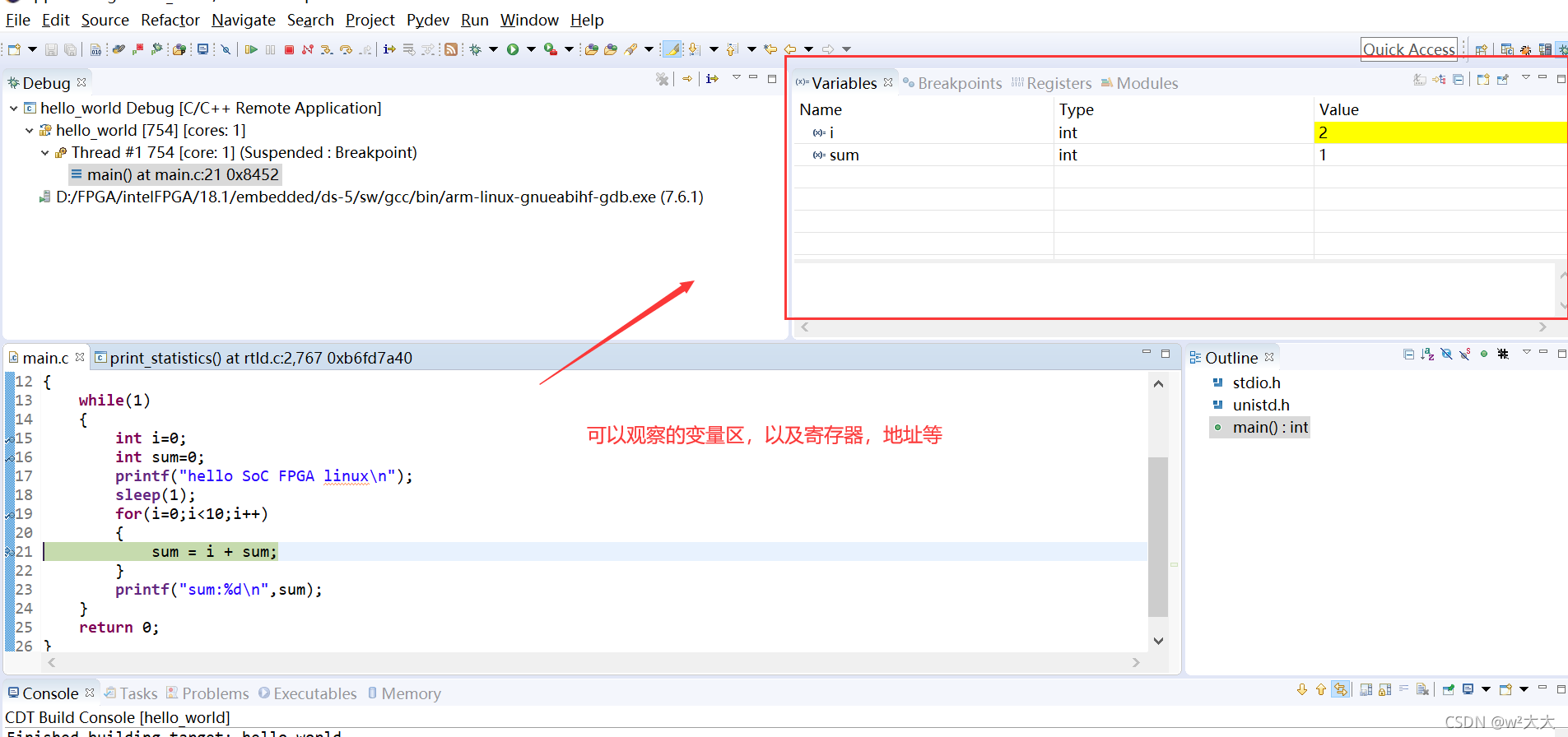Screen dimensions: 1568x737
Task: Click the Debug bug launch icon
Action: (476, 49)
